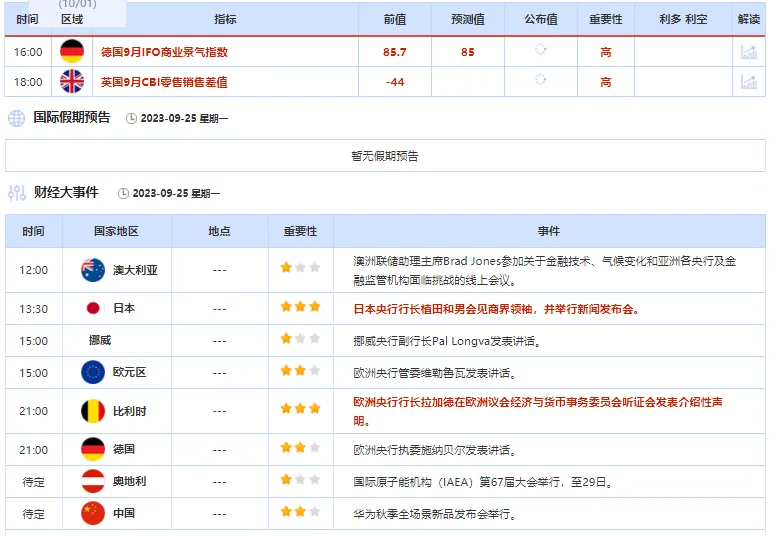Open 德国9月IFO商业景气指数 indicator link
Image resolution: width=782 pixels, height=536 pixels.
pos(164,52)
